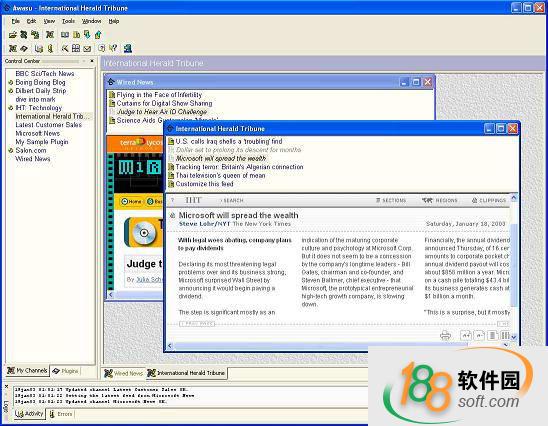Switch to the Plugins tab
This screenshot has height=426, width=548.
click(x=66, y=371)
